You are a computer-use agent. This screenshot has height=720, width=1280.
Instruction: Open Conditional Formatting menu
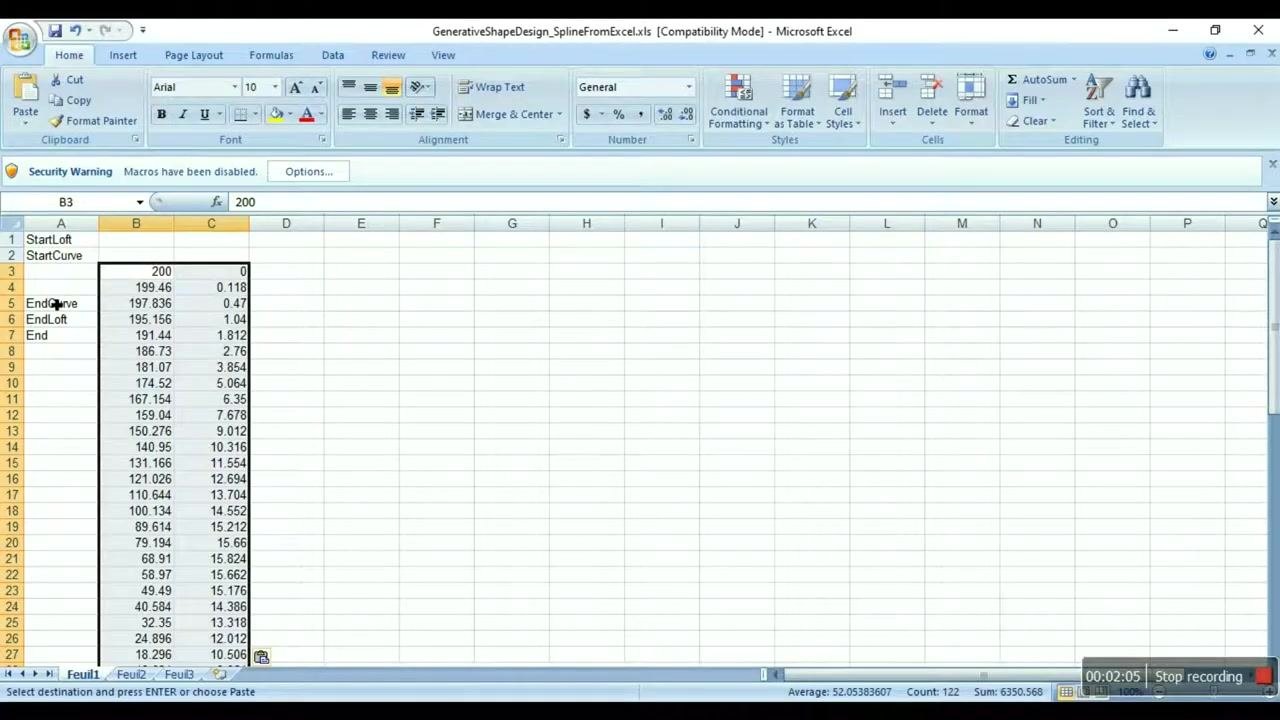(739, 102)
